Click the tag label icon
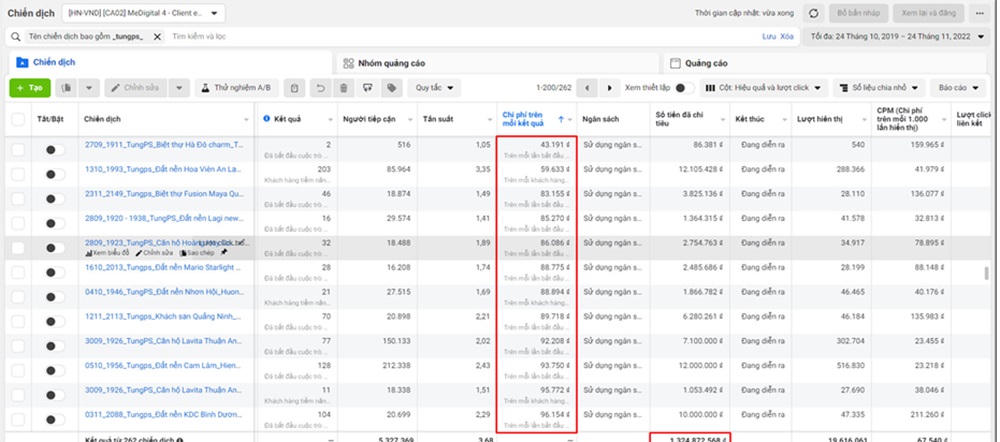This screenshot has width=1000, height=442. (392, 88)
